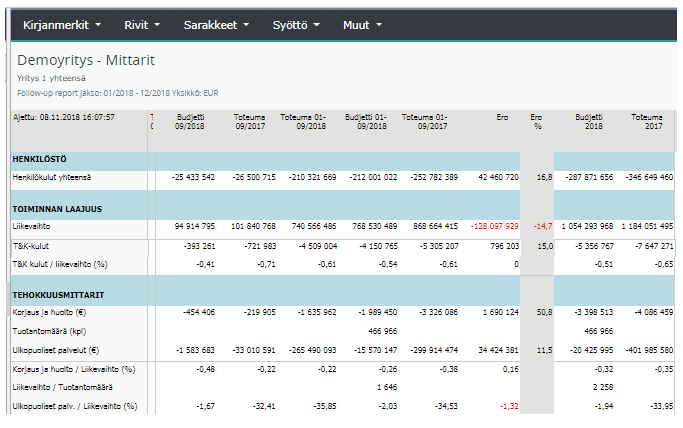Click the TOIMINNAN LAAJUUS section header
Image resolution: width=683 pixels, height=428 pixels.
coord(59,209)
